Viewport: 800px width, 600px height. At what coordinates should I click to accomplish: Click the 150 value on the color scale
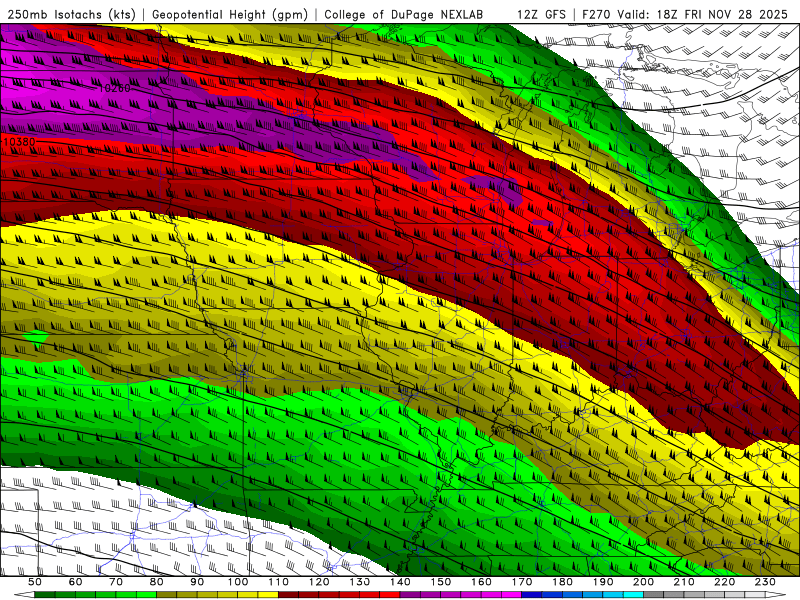point(440,582)
